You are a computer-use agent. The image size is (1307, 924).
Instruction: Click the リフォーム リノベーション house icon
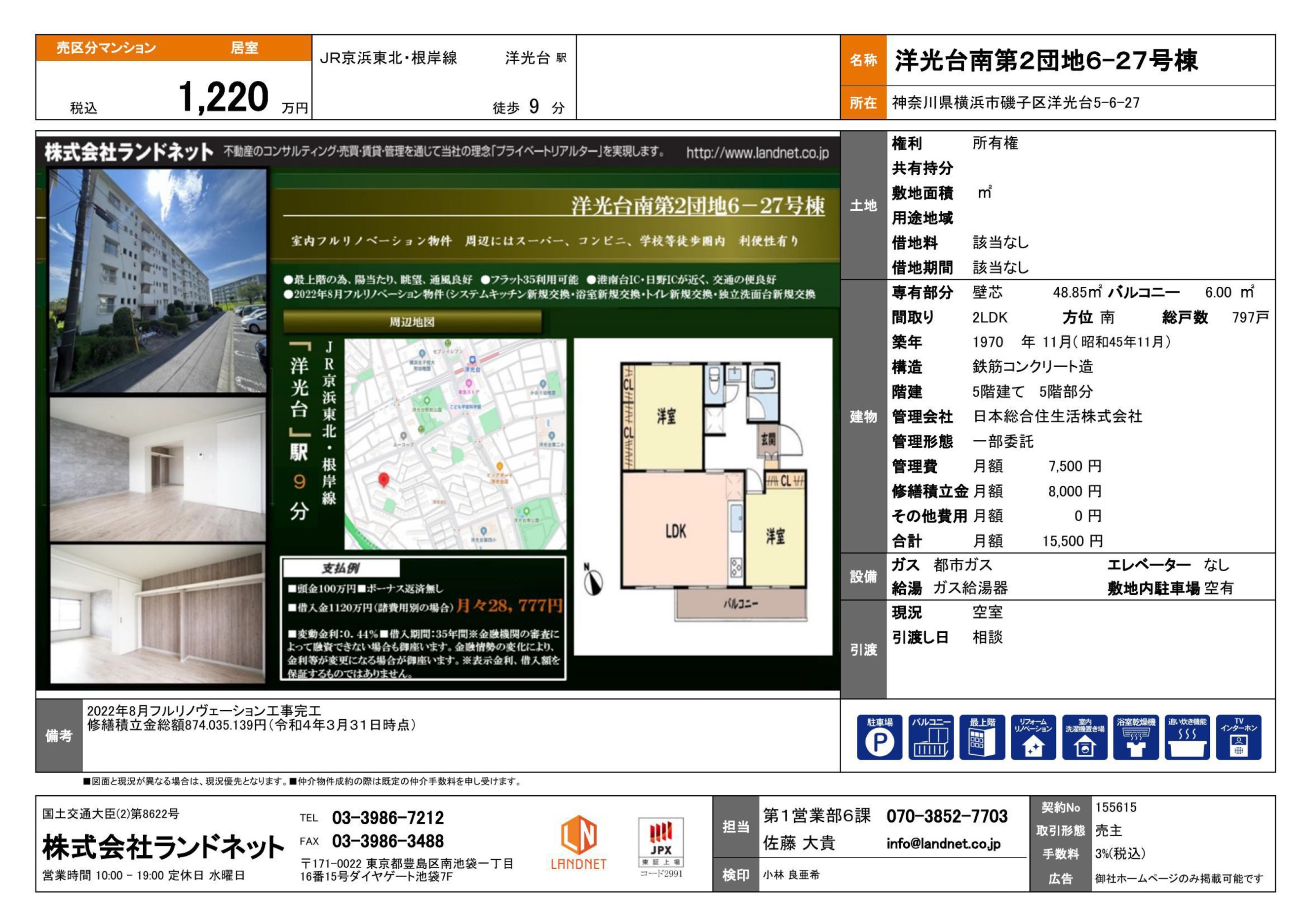point(1033,737)
